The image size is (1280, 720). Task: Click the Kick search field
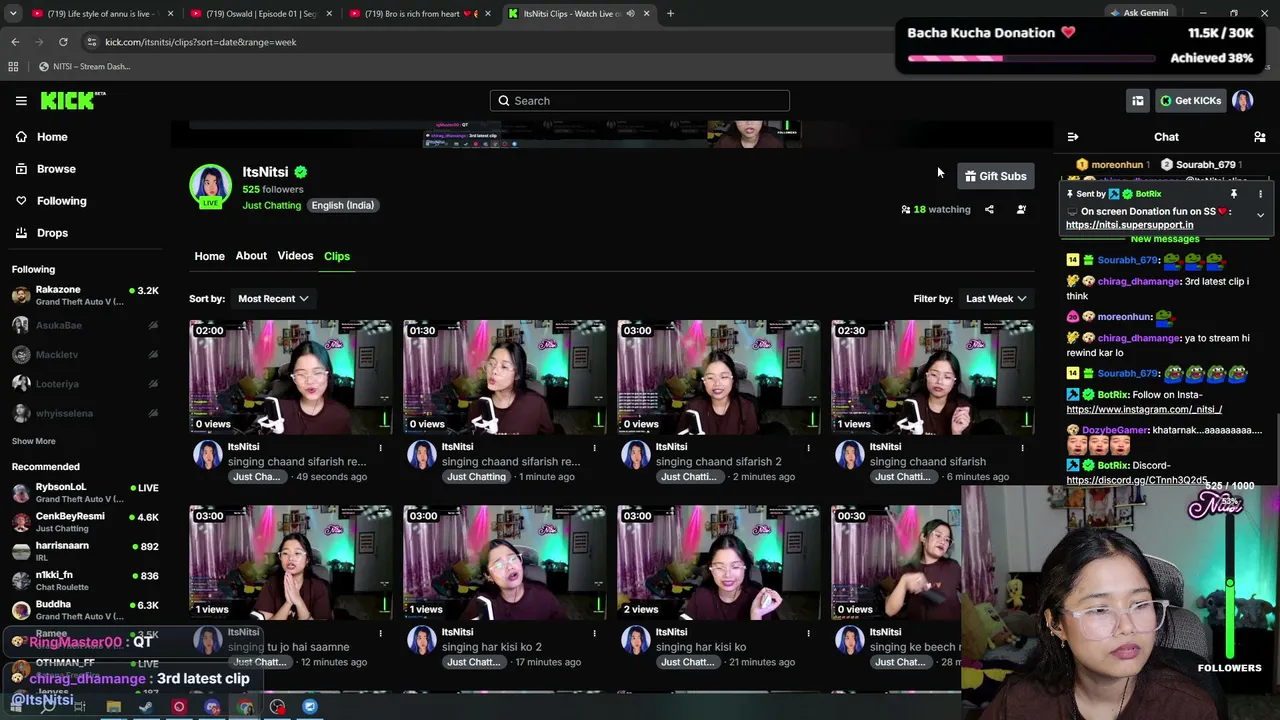(x=640, y=100)
